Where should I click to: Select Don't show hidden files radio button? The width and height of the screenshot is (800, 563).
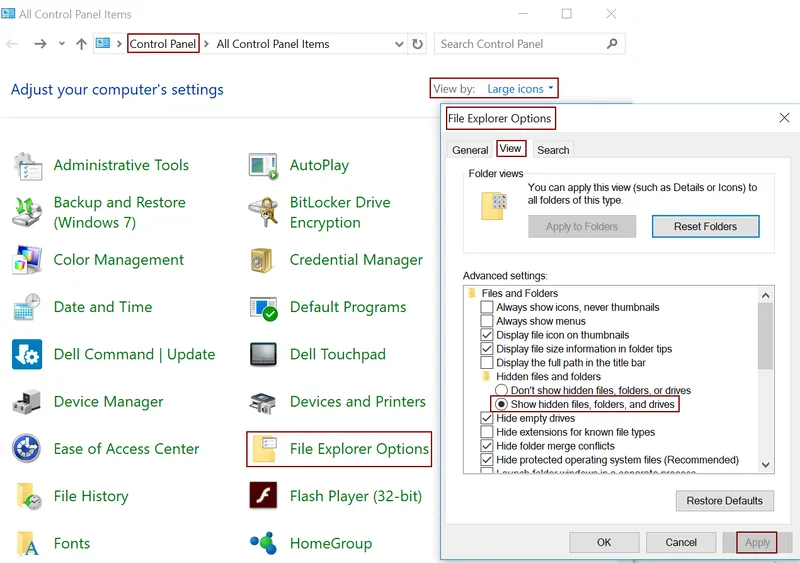pyautogui.click(x=501, y=390)
